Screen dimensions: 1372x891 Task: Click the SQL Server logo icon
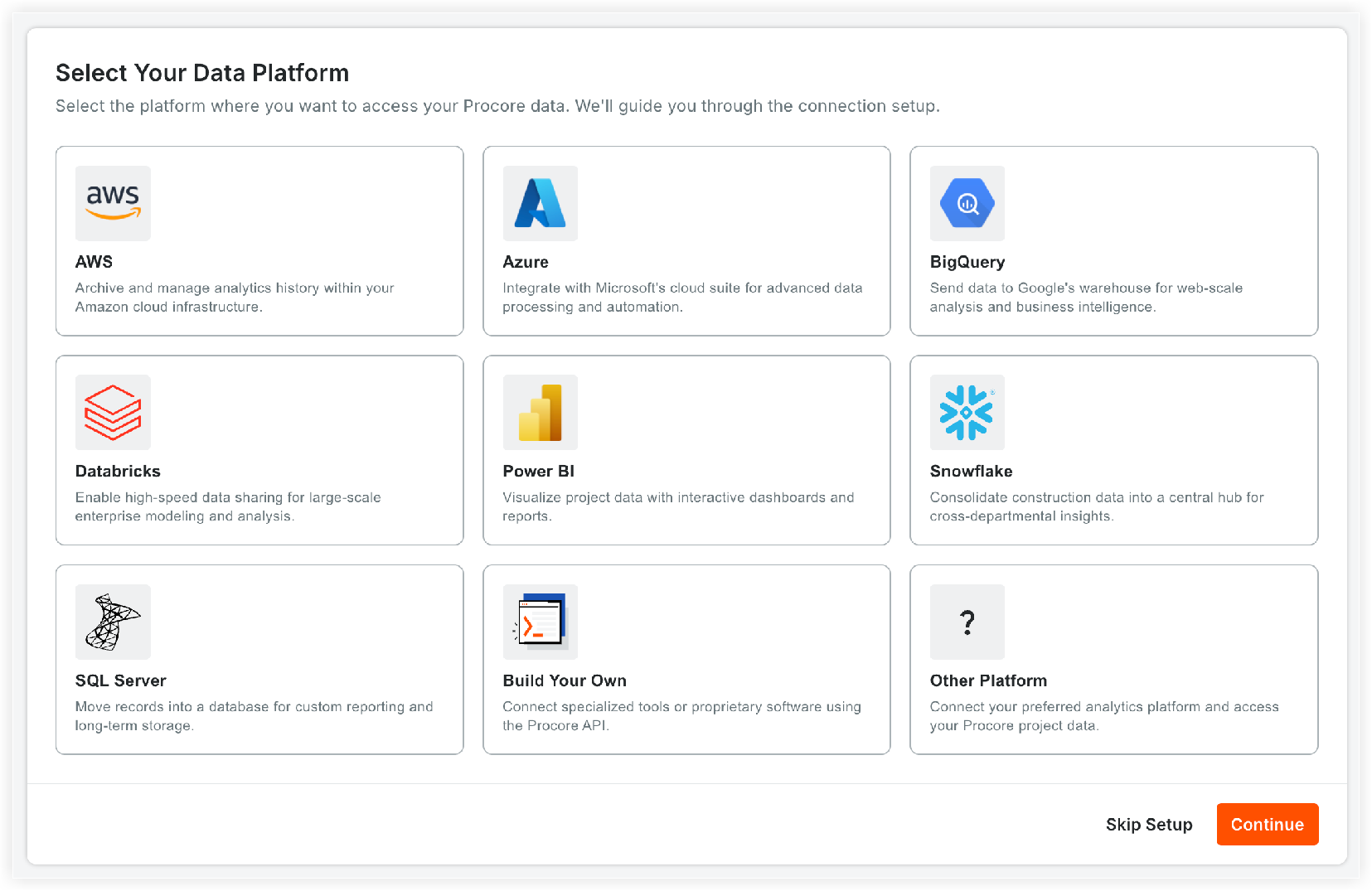coord(113,622)
